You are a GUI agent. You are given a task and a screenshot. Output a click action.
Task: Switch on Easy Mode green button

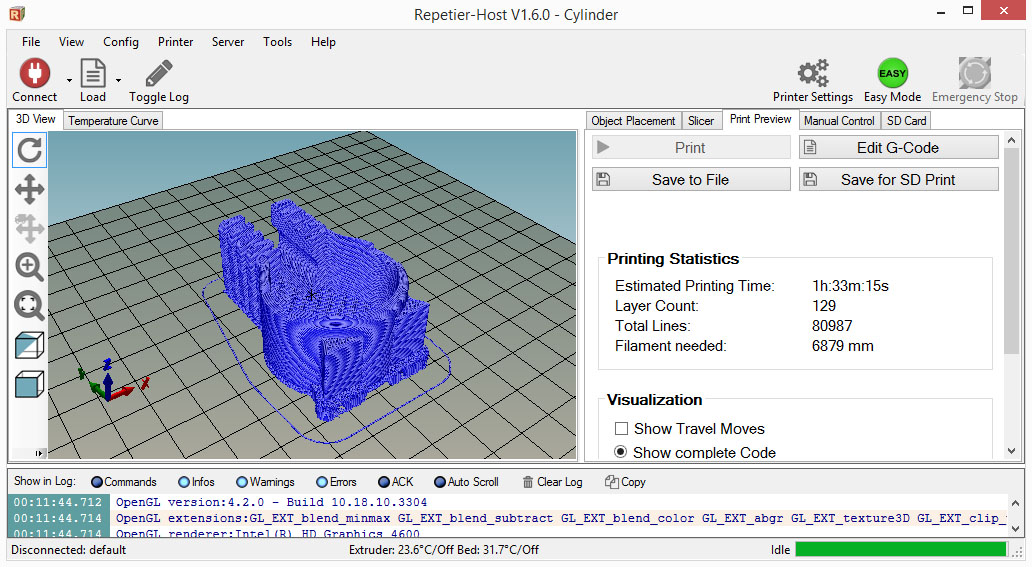click(892, 72)
